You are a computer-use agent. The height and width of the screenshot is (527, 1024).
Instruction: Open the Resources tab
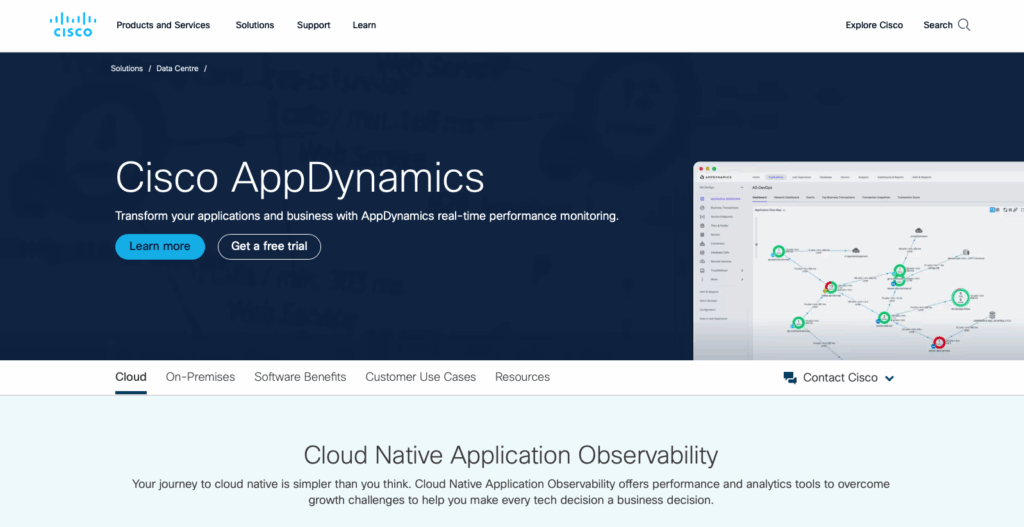[x=522, y=377]
